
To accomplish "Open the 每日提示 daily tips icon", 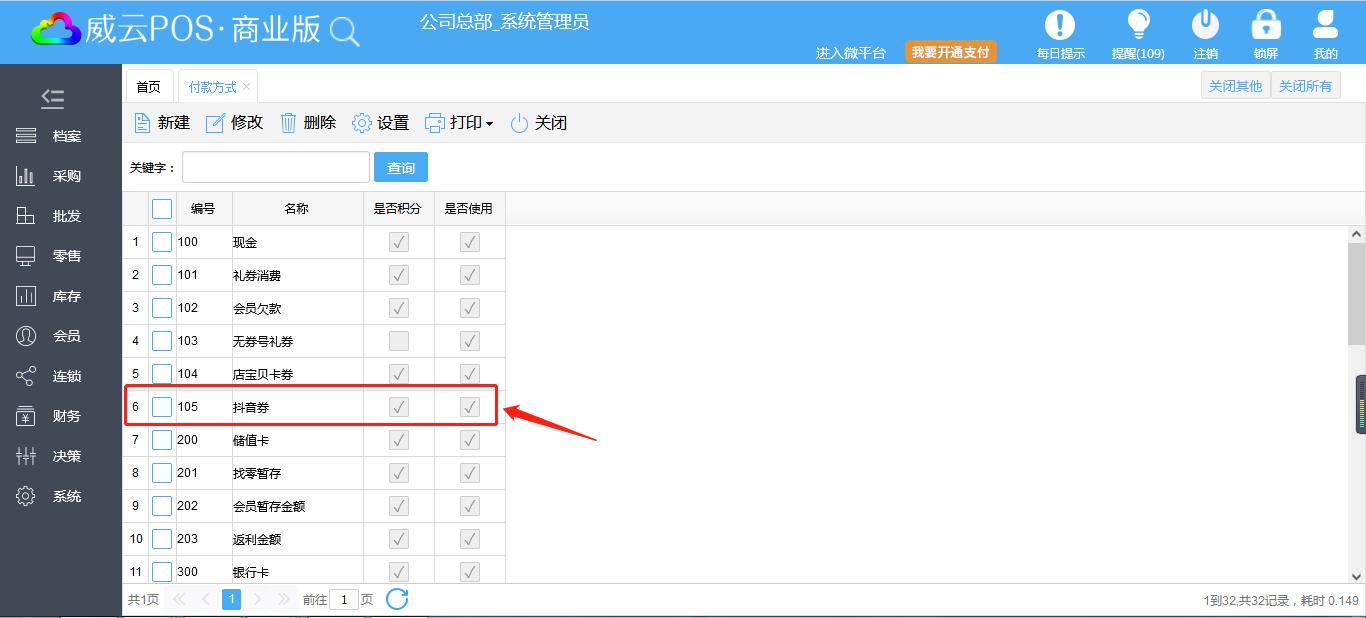I will tap(1060, 25).
